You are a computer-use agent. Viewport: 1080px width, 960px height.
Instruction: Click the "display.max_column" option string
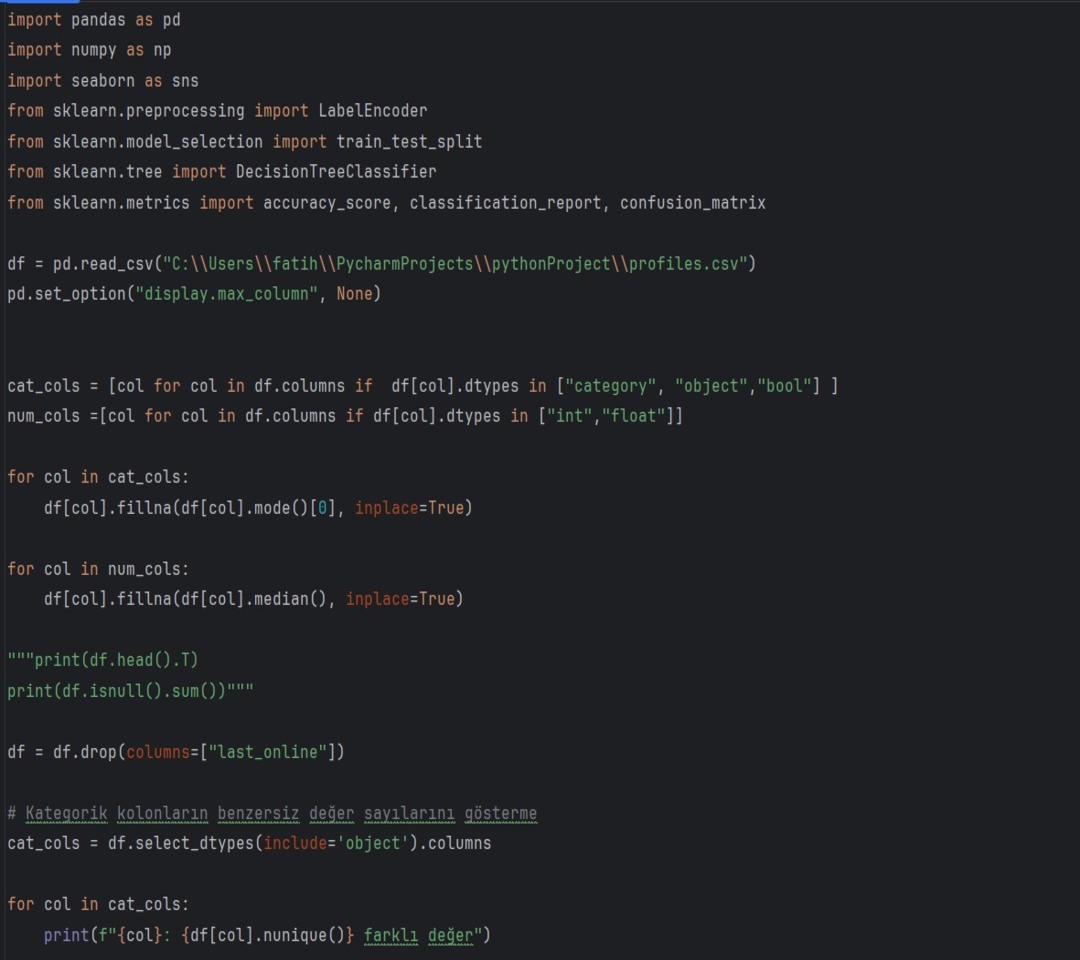[x=227, y=294]
